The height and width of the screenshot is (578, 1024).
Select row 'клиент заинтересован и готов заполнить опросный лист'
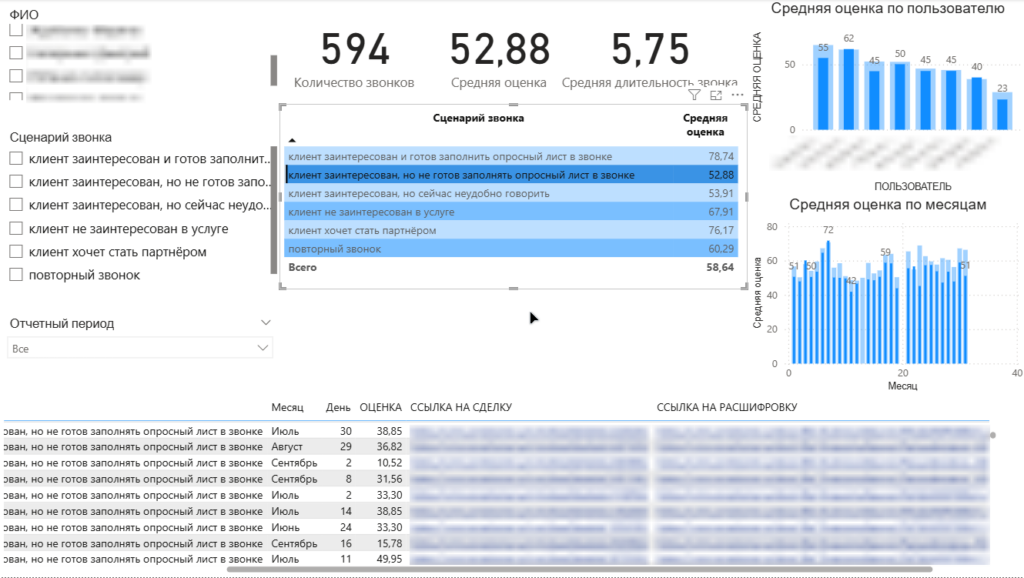click(511, 156)
